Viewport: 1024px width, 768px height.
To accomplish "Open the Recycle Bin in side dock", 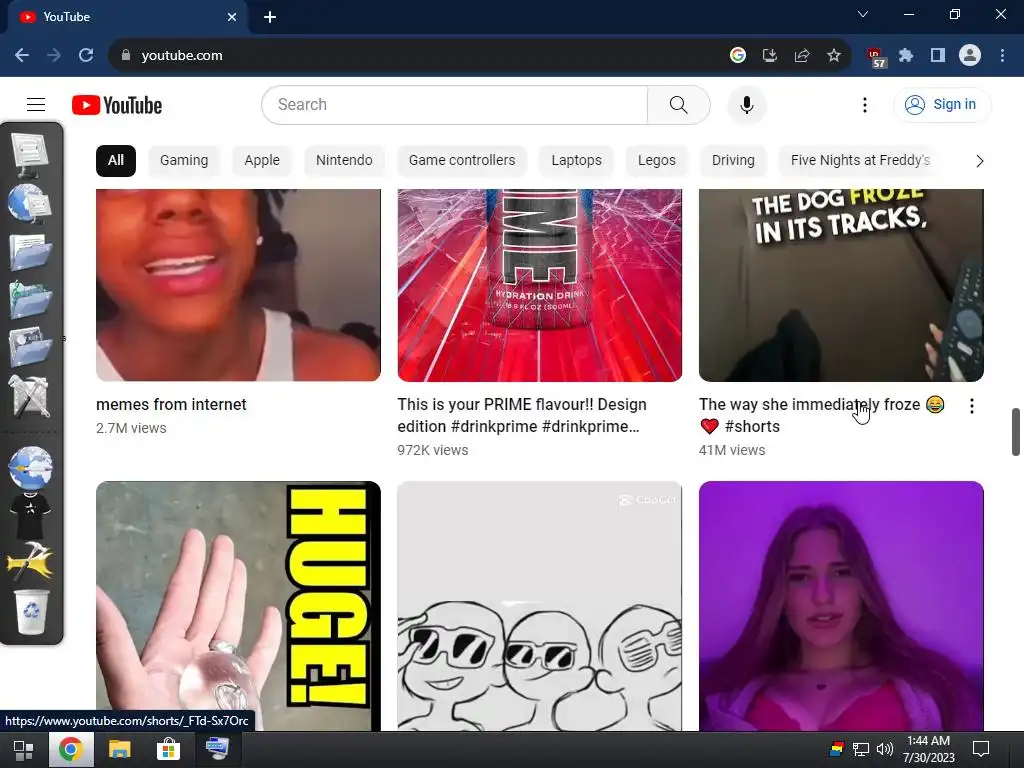I will tap(31, 611).
